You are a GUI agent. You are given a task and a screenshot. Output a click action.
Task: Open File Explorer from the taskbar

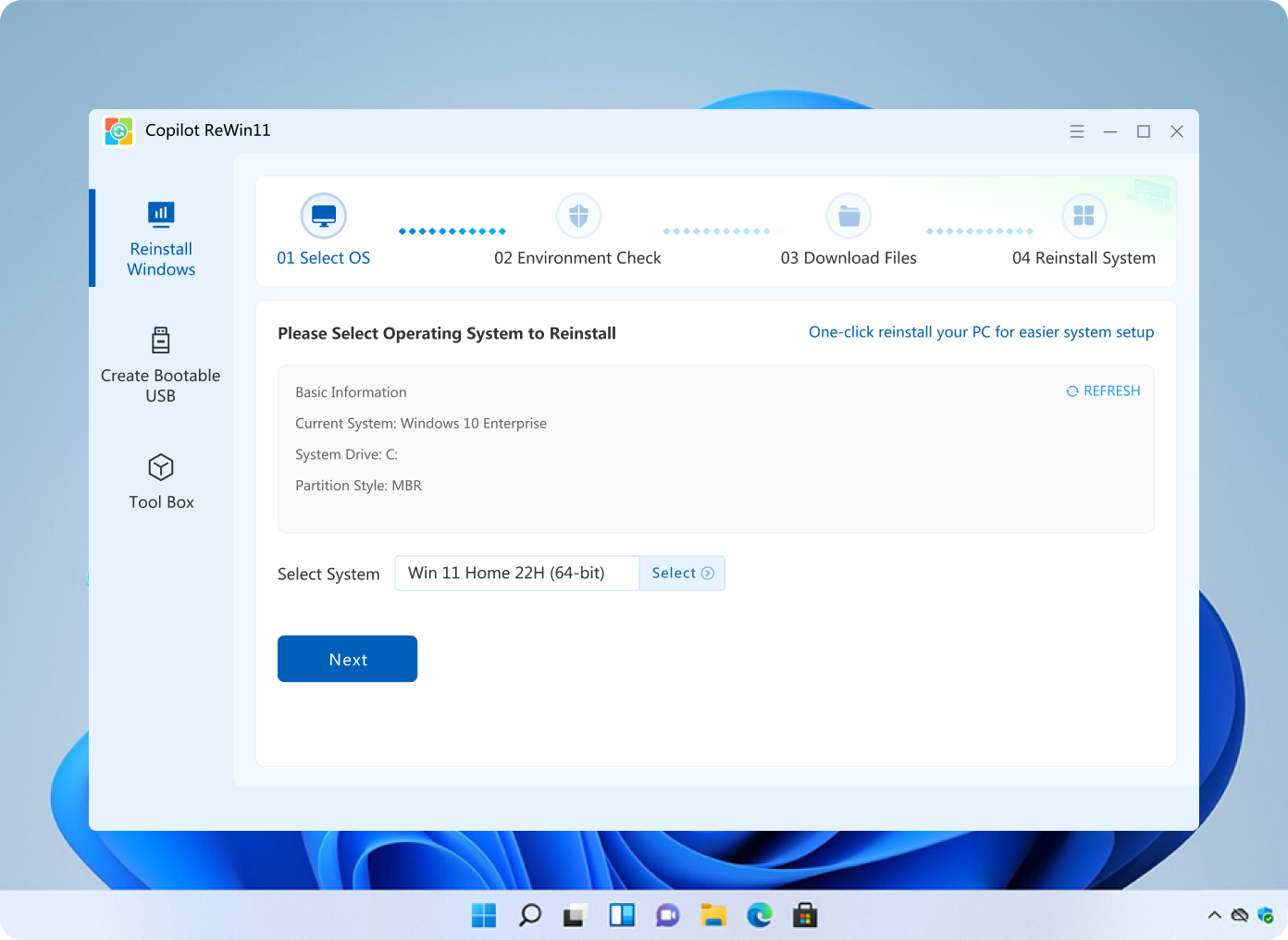(713, 916)
